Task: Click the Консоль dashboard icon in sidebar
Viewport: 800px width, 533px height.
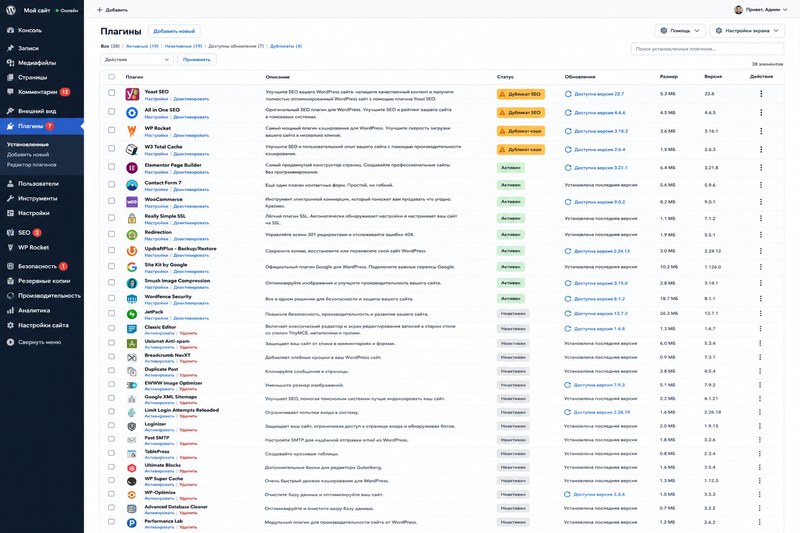Action: tap(10, 30)
